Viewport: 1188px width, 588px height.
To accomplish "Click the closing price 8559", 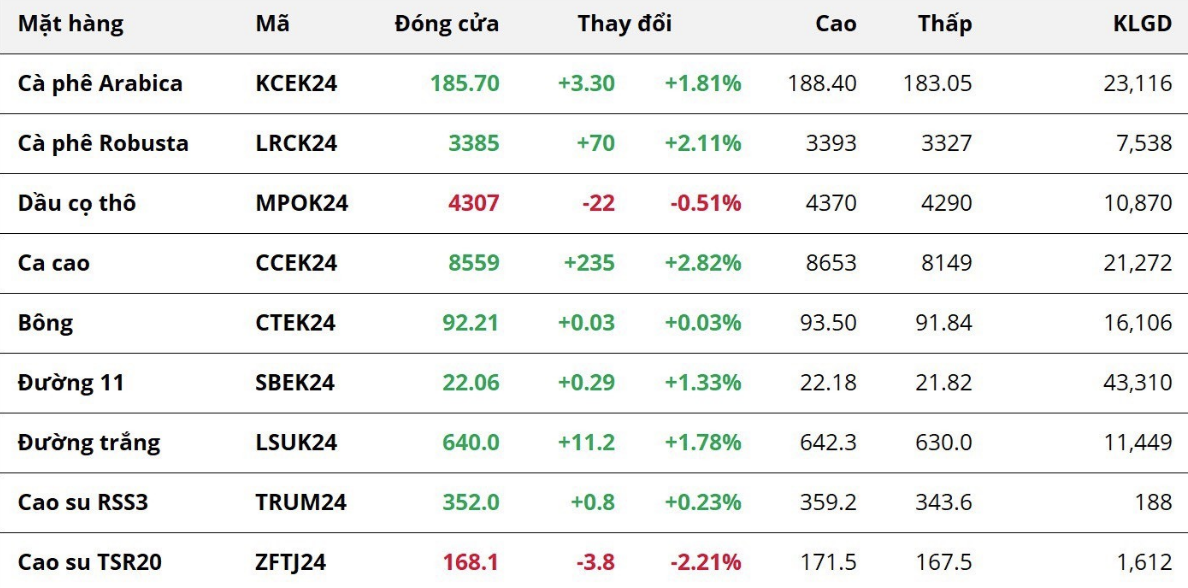I will coord(474,264).
